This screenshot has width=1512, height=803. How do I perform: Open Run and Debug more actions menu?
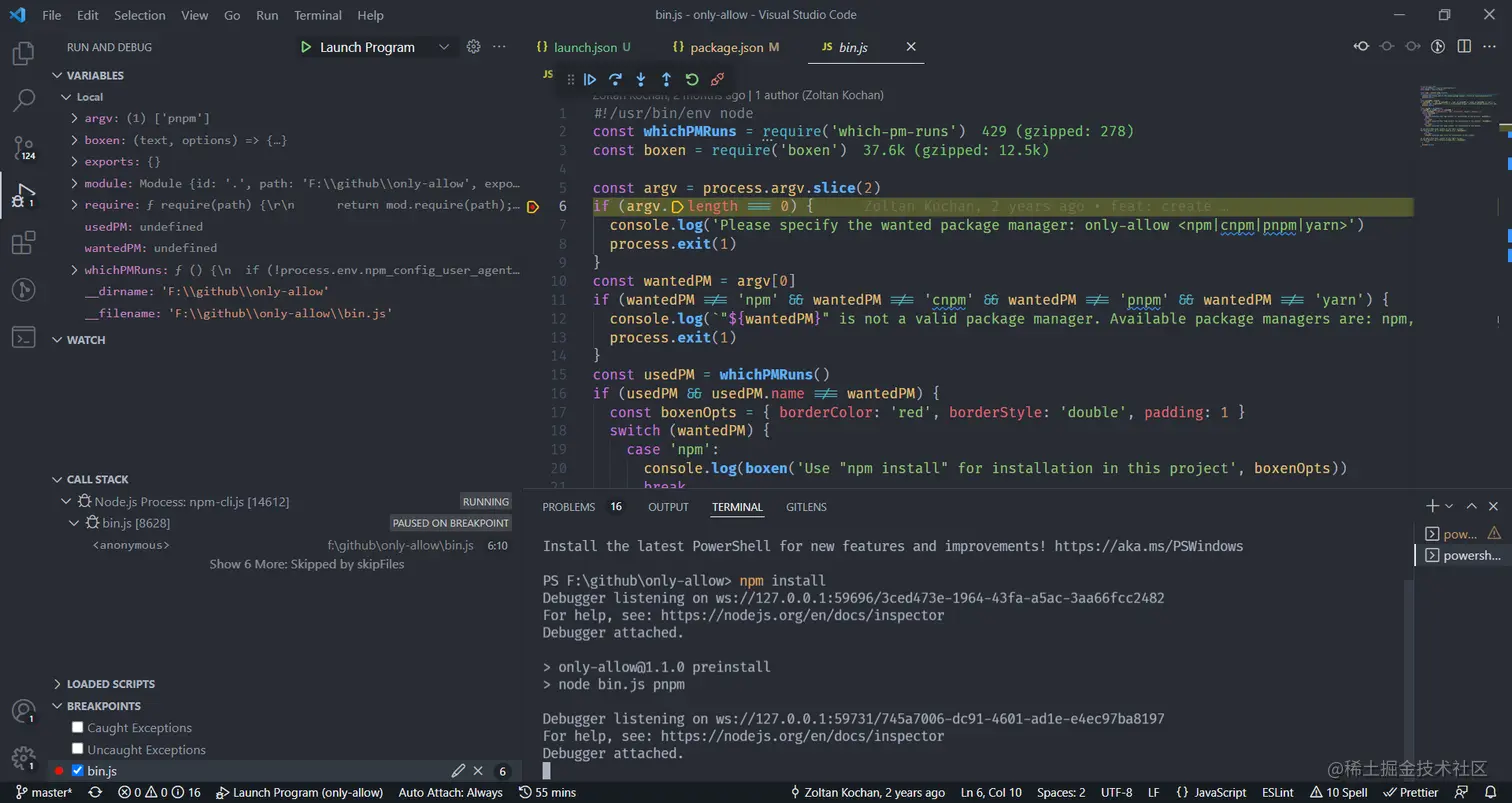click(x=500, y=47)
